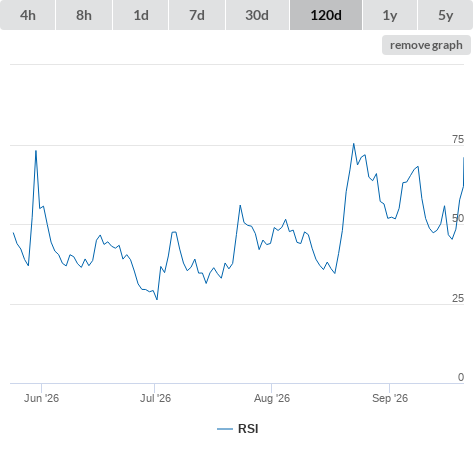The width and height of the screenshot is (474, 455).
Task: Click the 75 RSI level label
Action: (x=458, y=139)
